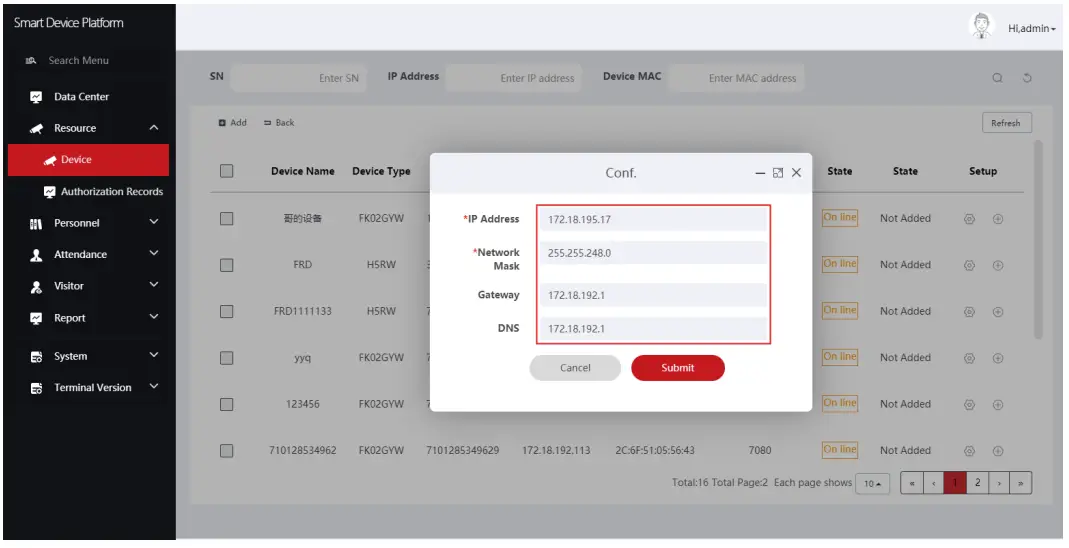
Task: Click the Refresh button
Action: pyautogui.click(x=1006, y=123)
